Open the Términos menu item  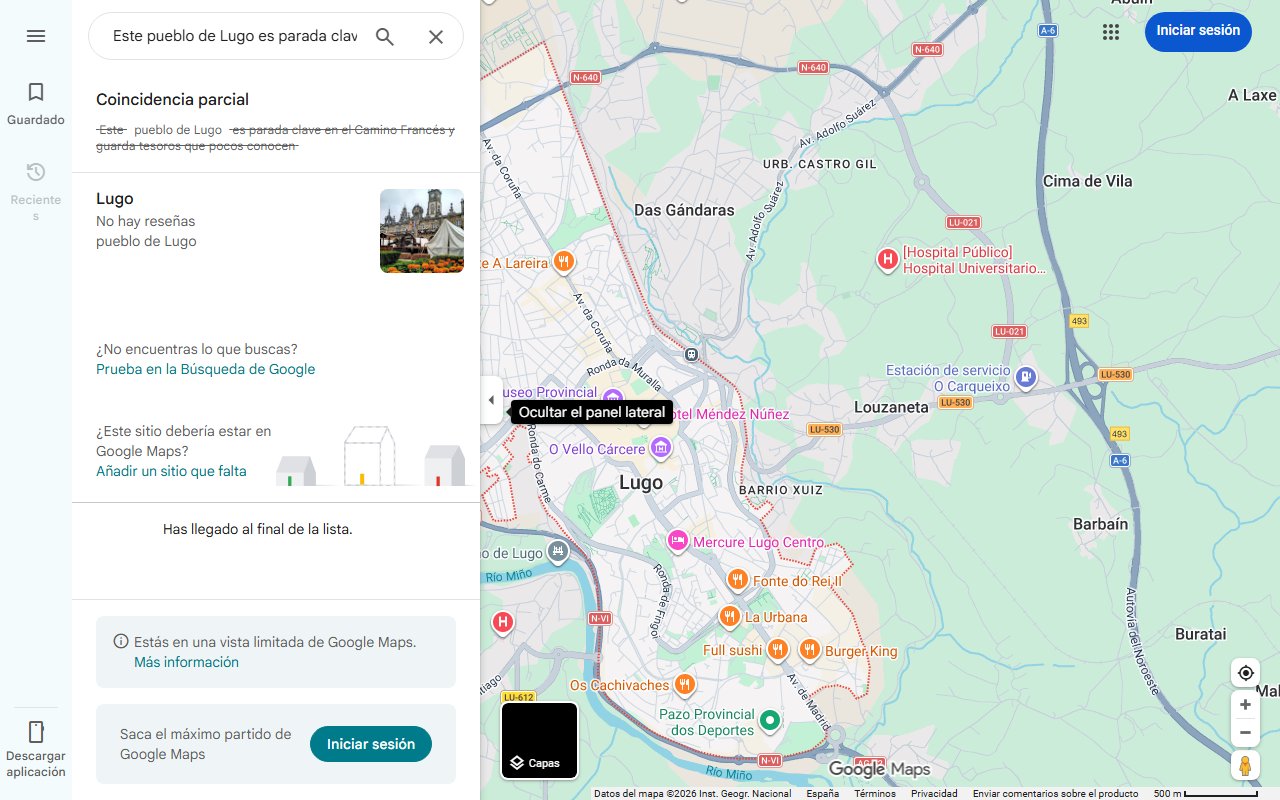[875, 792]
